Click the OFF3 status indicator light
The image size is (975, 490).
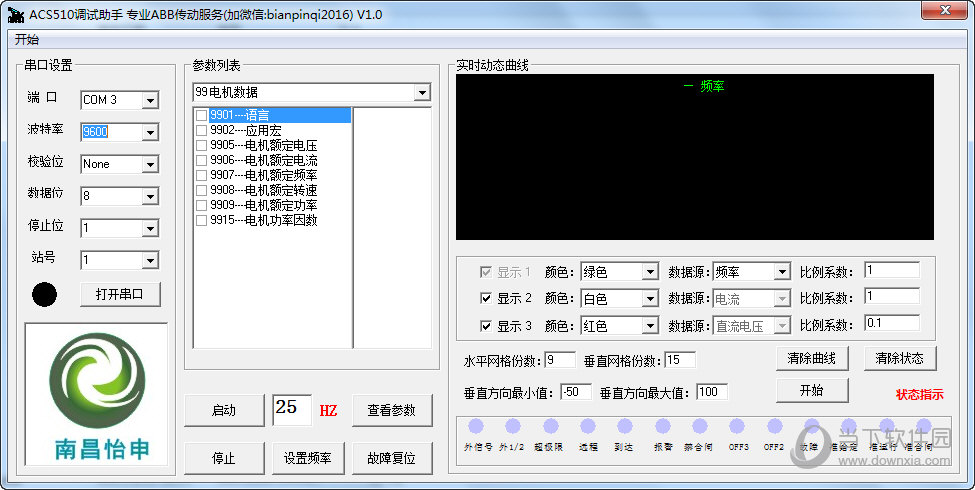point(737,427)
